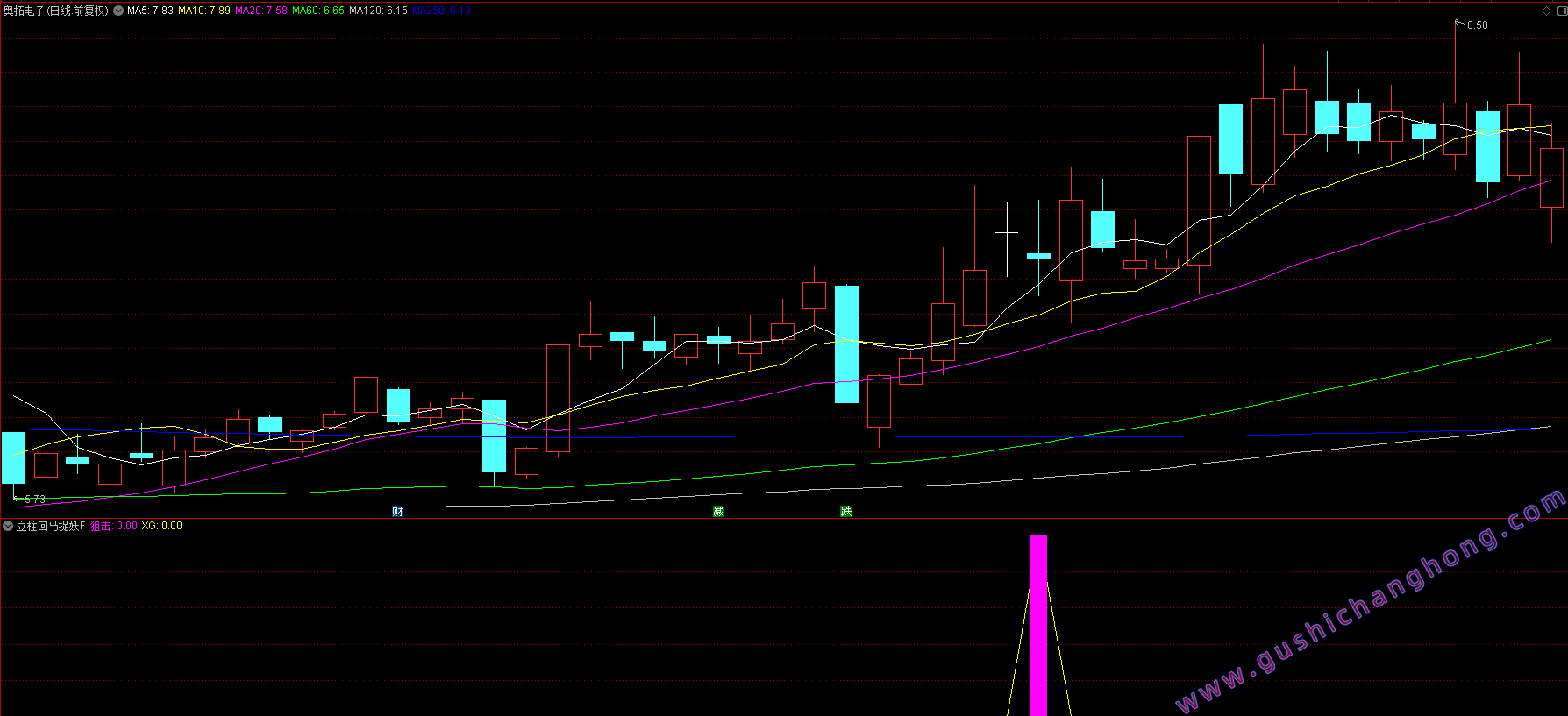The width and height of the screenshot is (1568, 716).
Task: Click the 财 event marker
Action: click(398, 512)
